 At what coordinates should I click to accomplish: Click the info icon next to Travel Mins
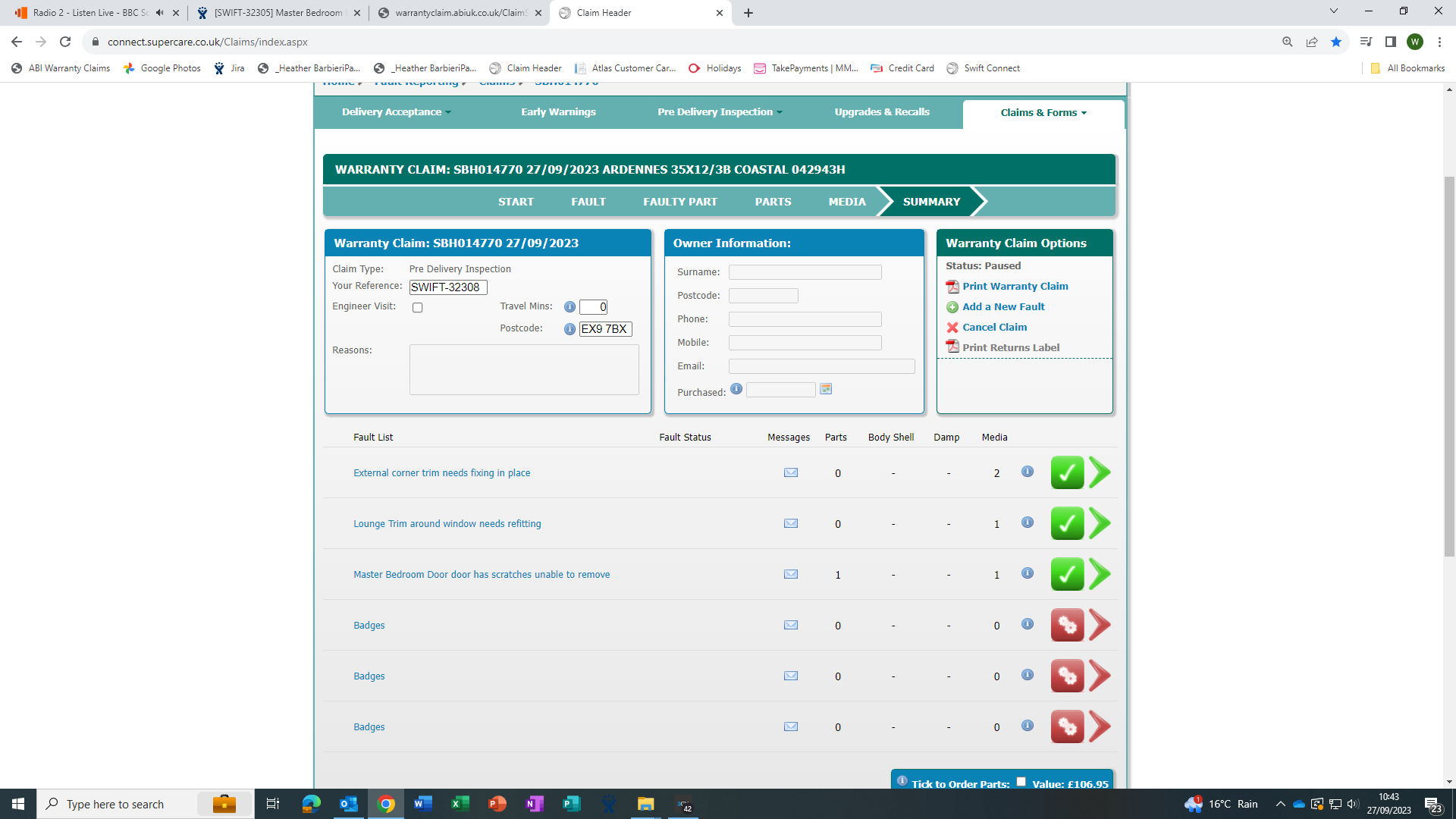570,307
